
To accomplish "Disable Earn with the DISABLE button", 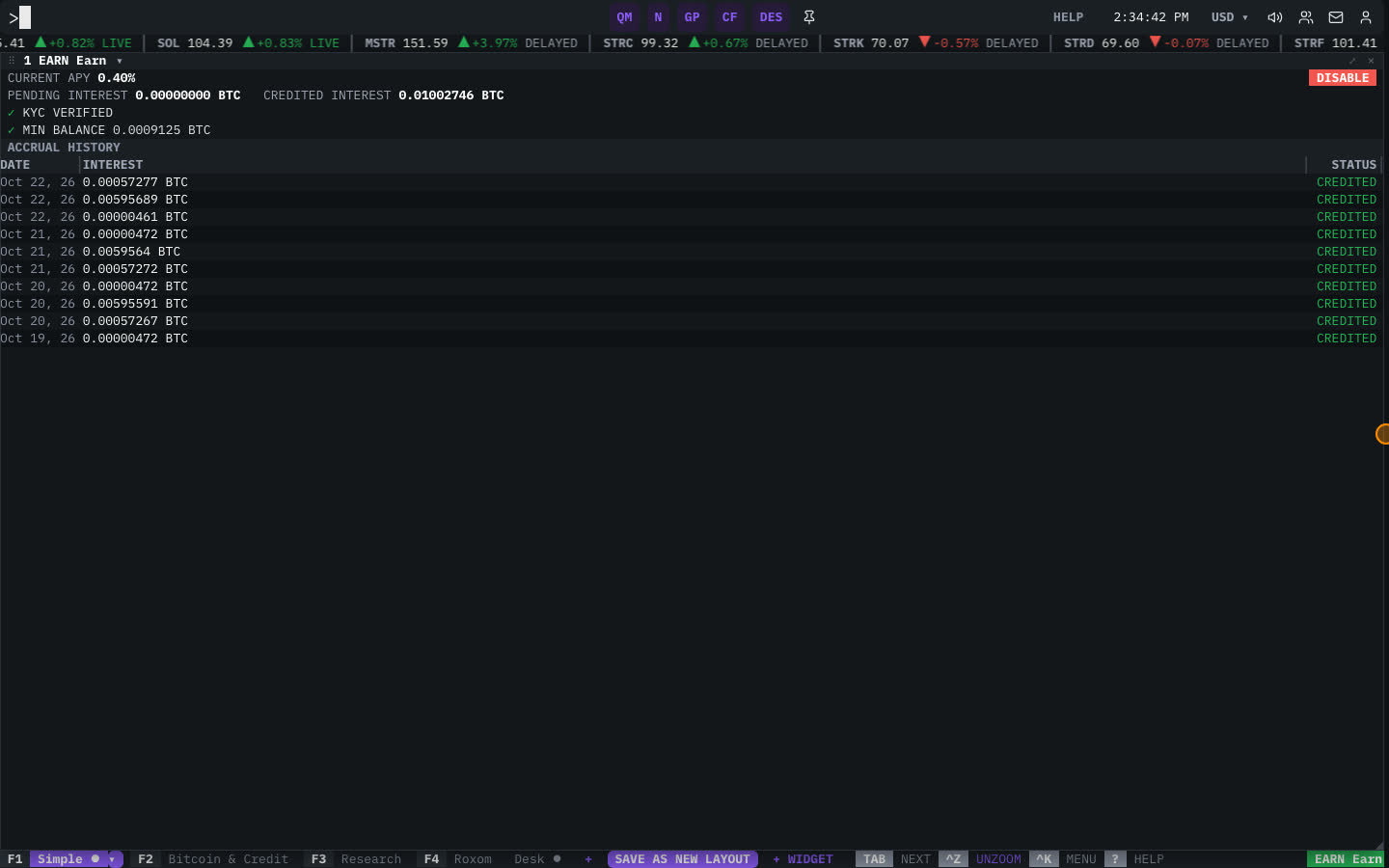I will 1343,78.
